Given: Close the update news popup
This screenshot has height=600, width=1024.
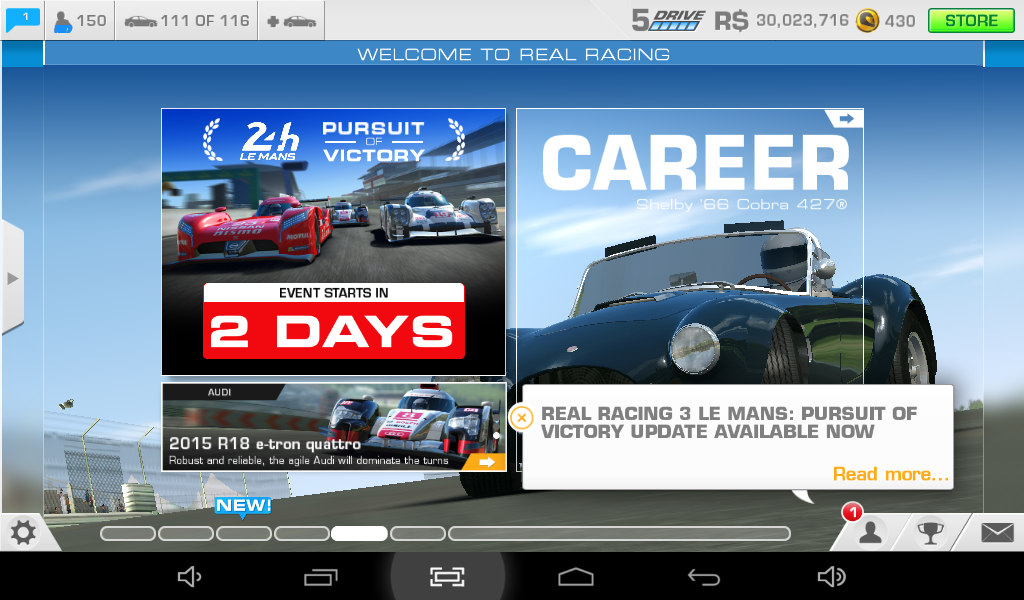Looking at the screenshot, I should coord(521,417).
